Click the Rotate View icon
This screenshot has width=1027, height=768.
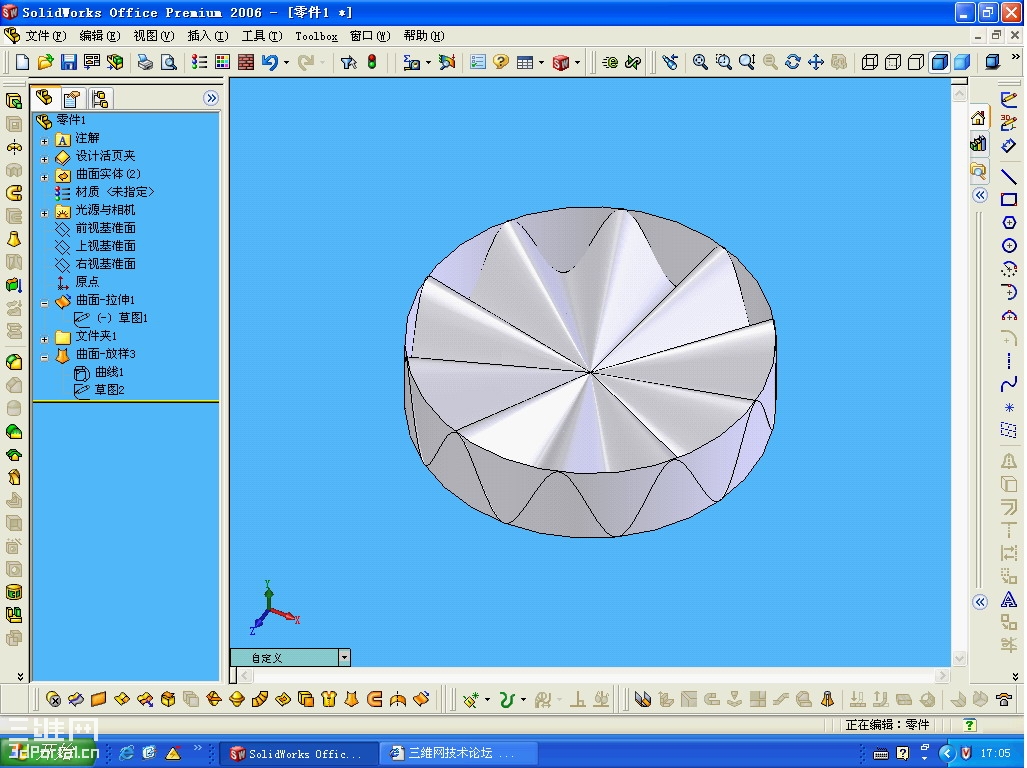click(x=793, y=62)
